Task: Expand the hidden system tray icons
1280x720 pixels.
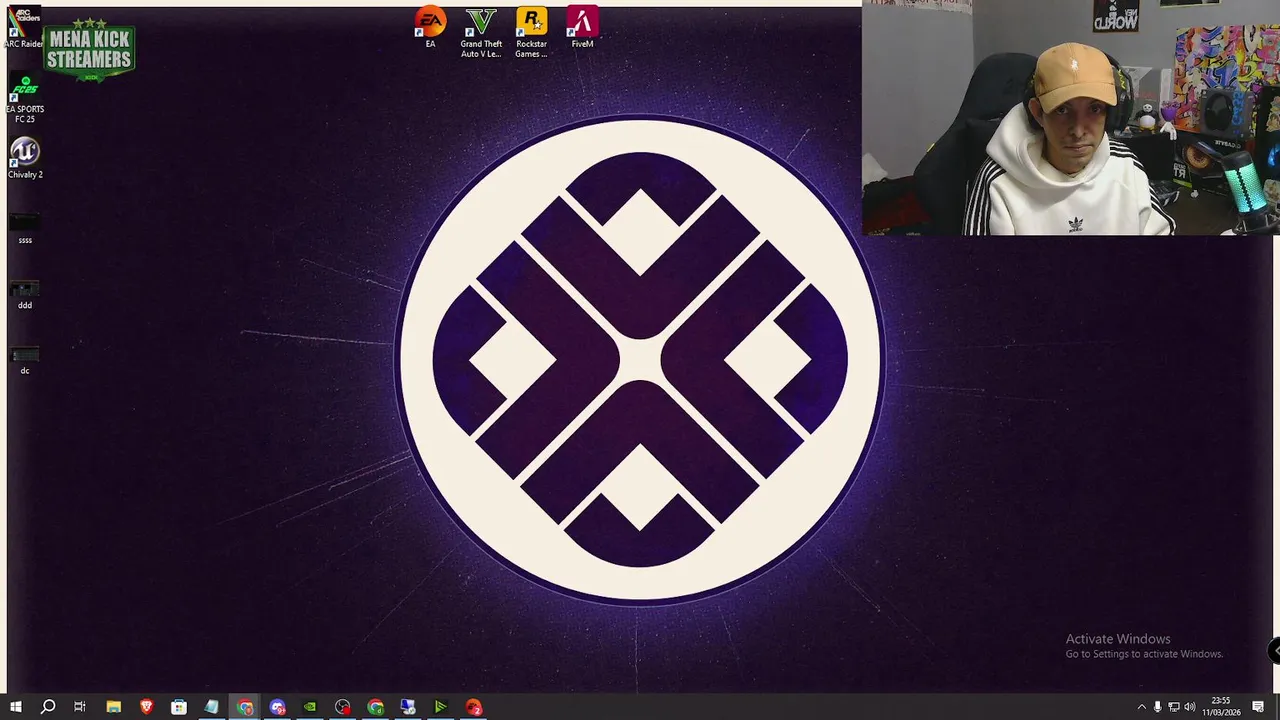Action: (x=1141, y=707)
